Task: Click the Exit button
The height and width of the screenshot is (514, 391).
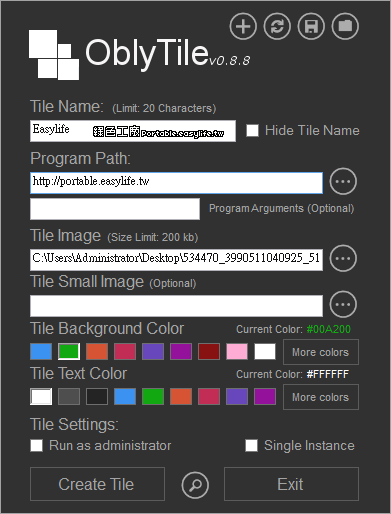Action: click(291, 484)
